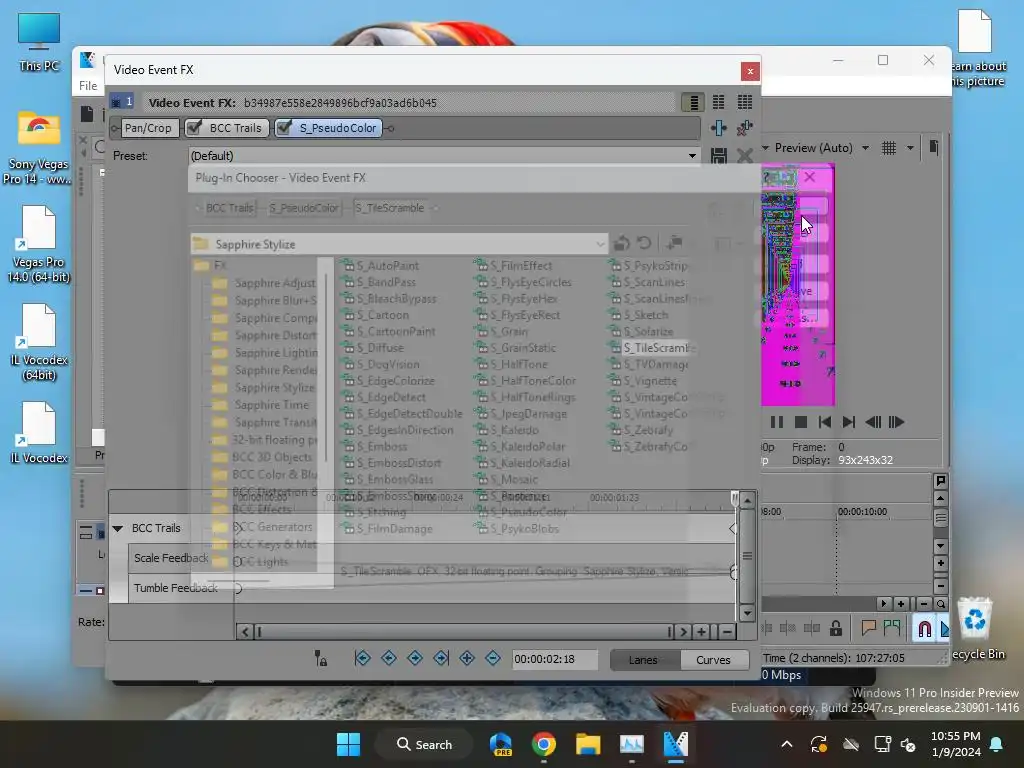The image size is (1024, 768).
Task: Zoom out keyframe timeline with minus button
Action: tap(727, 632)
